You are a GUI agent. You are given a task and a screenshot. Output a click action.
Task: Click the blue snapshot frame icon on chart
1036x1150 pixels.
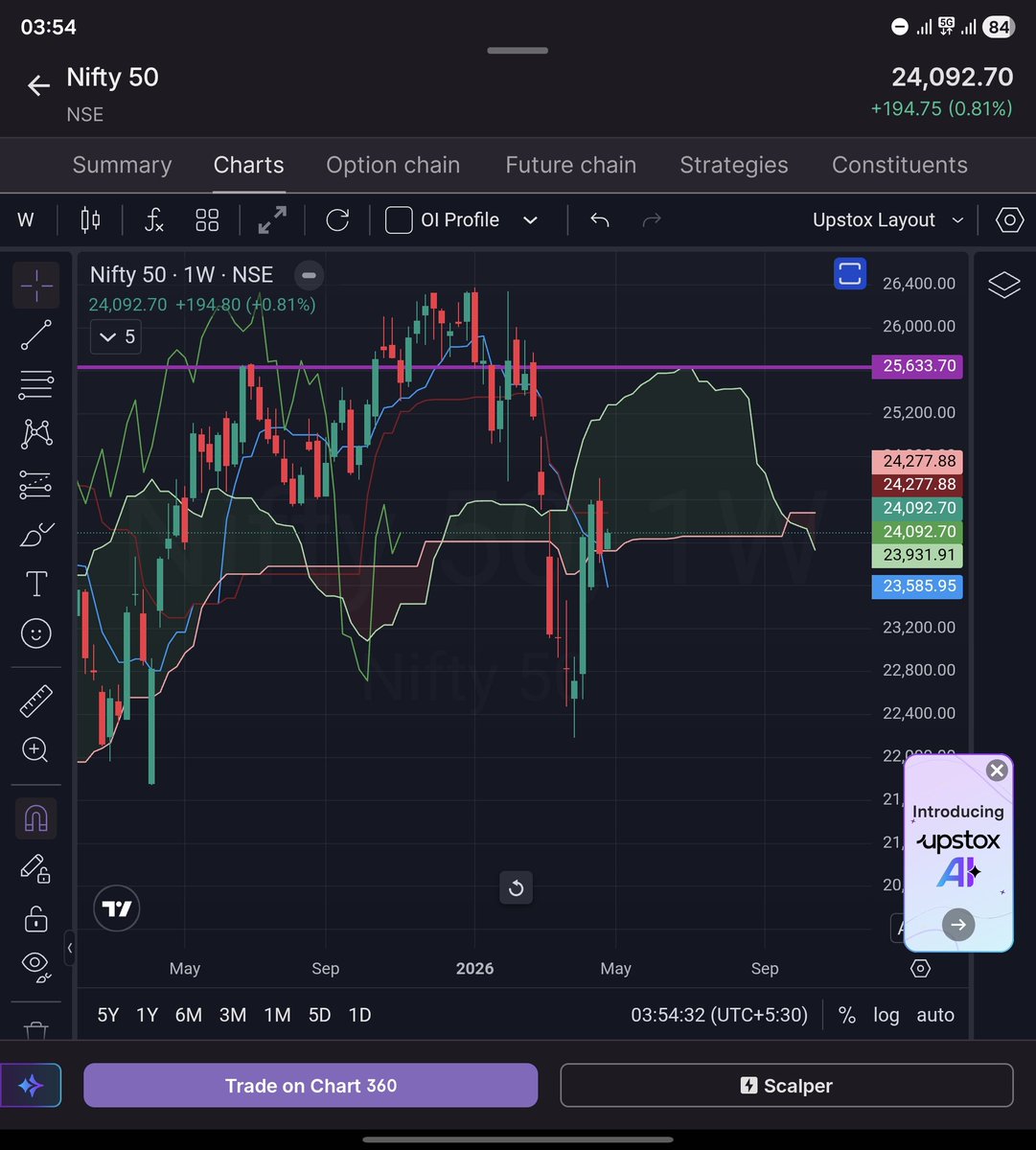click(x=850, y=274)
